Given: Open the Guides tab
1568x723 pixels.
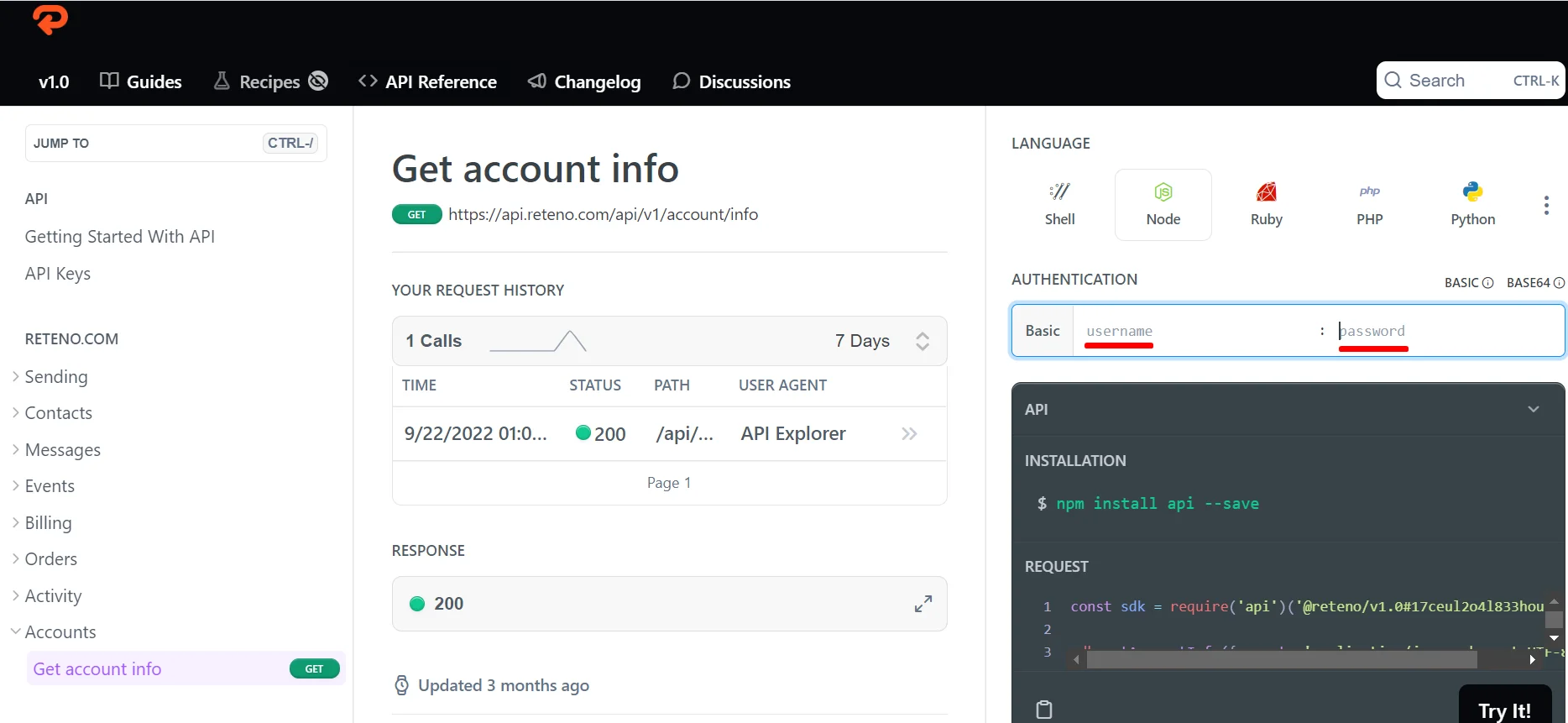Looking at the screenshot, I should point(141,81).
